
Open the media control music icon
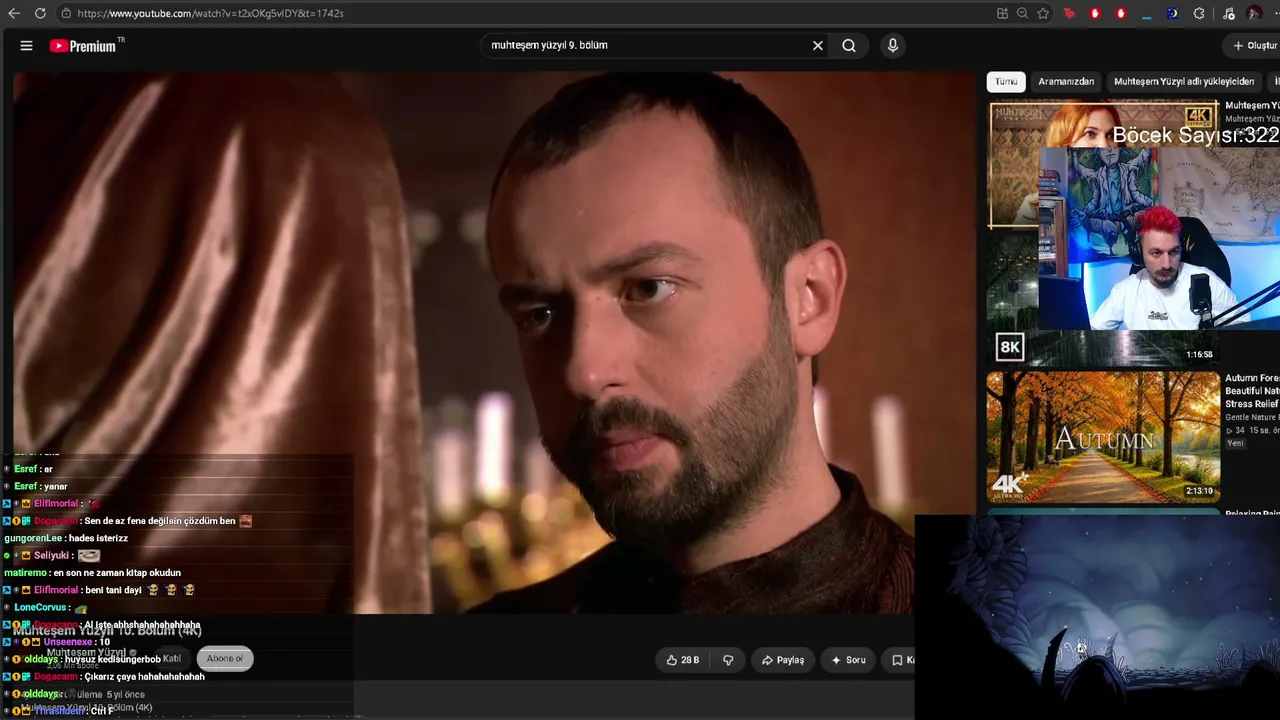1229,13
